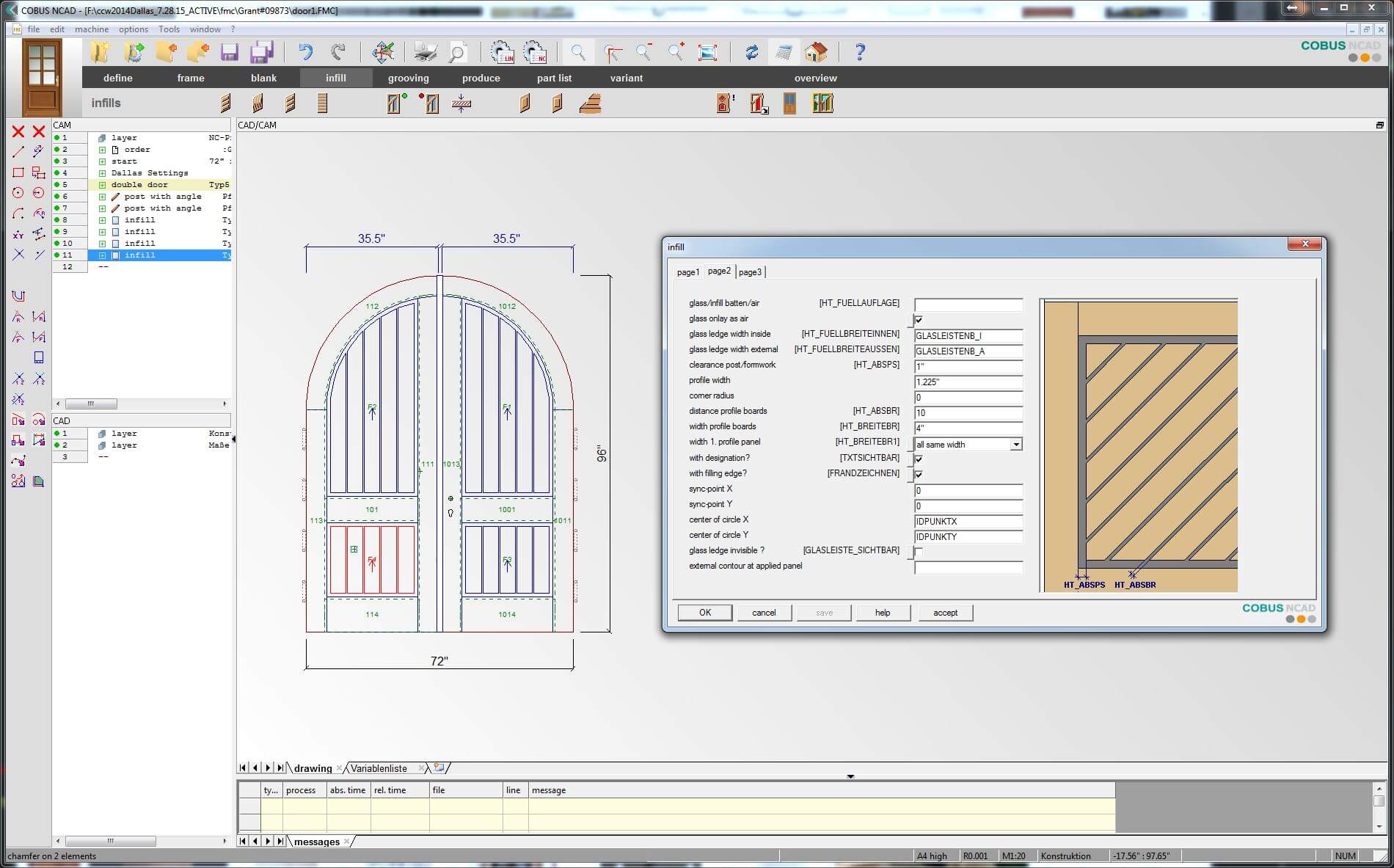Uncheck the glass onlay as air checkbox
Image resolution: width=1394 pixels, height=868 pixels.
click(919, 320)
